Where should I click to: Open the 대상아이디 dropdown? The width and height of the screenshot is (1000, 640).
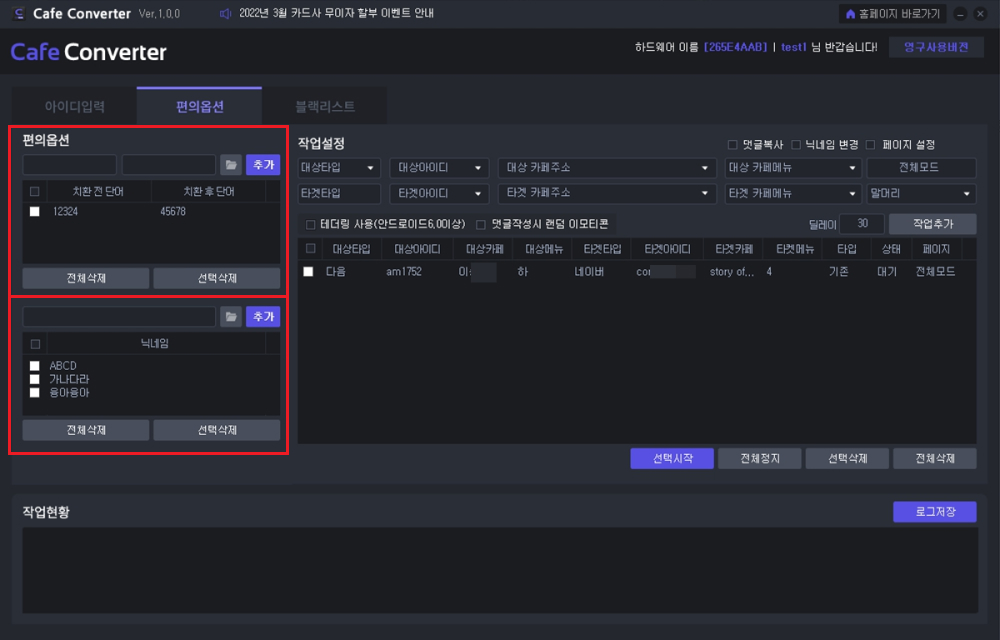439,168
